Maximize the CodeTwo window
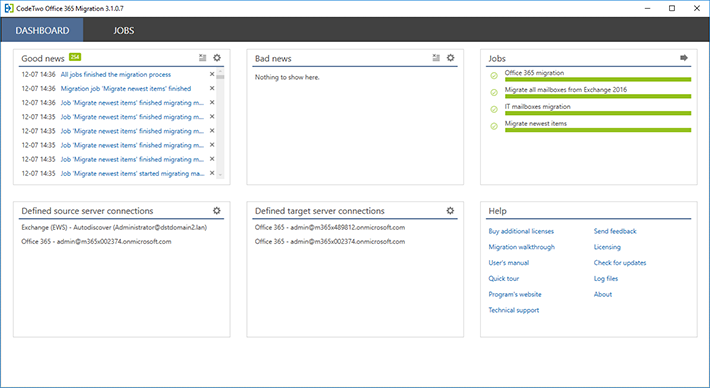Screen dimensions: 710x388 pyautogui.click(x=672, y=8)
